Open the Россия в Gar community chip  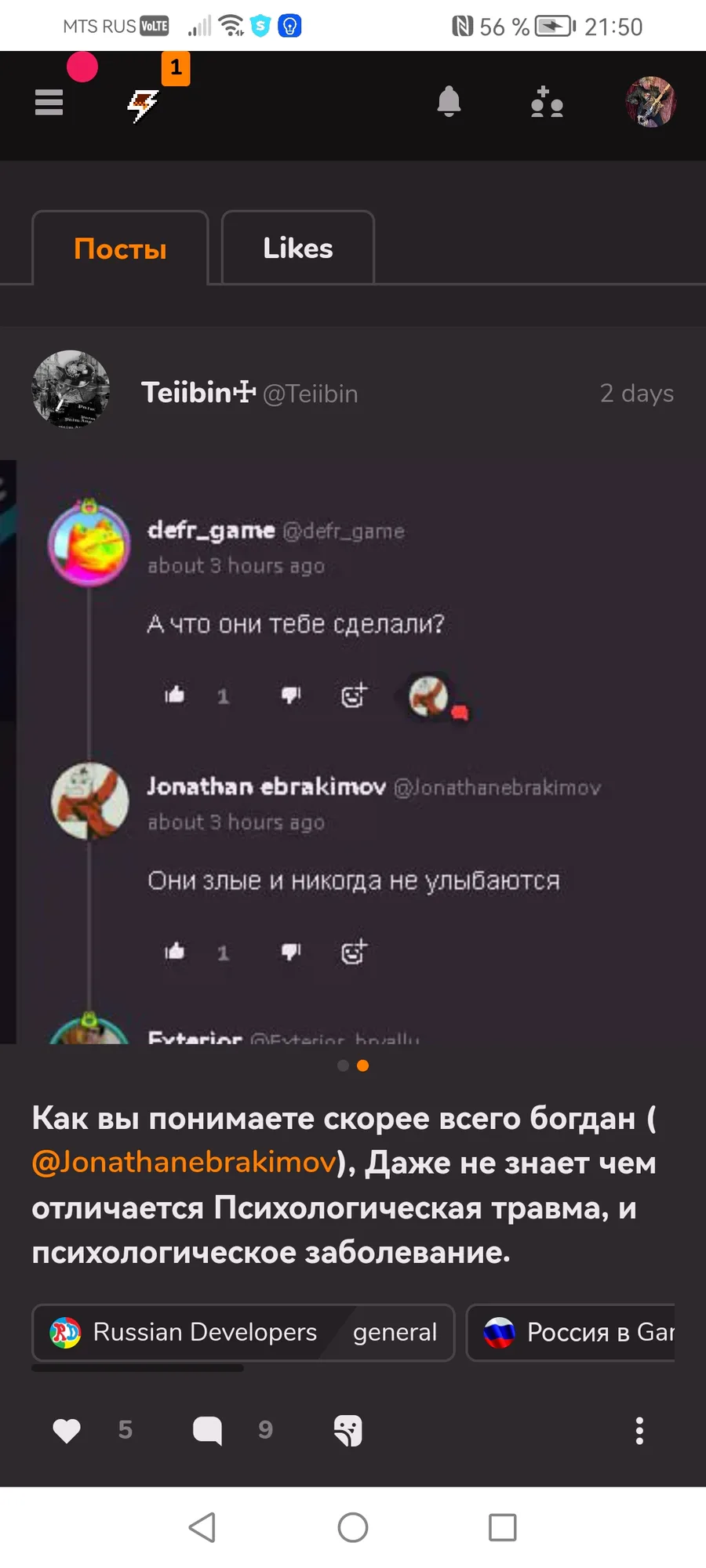(571, 1332)
